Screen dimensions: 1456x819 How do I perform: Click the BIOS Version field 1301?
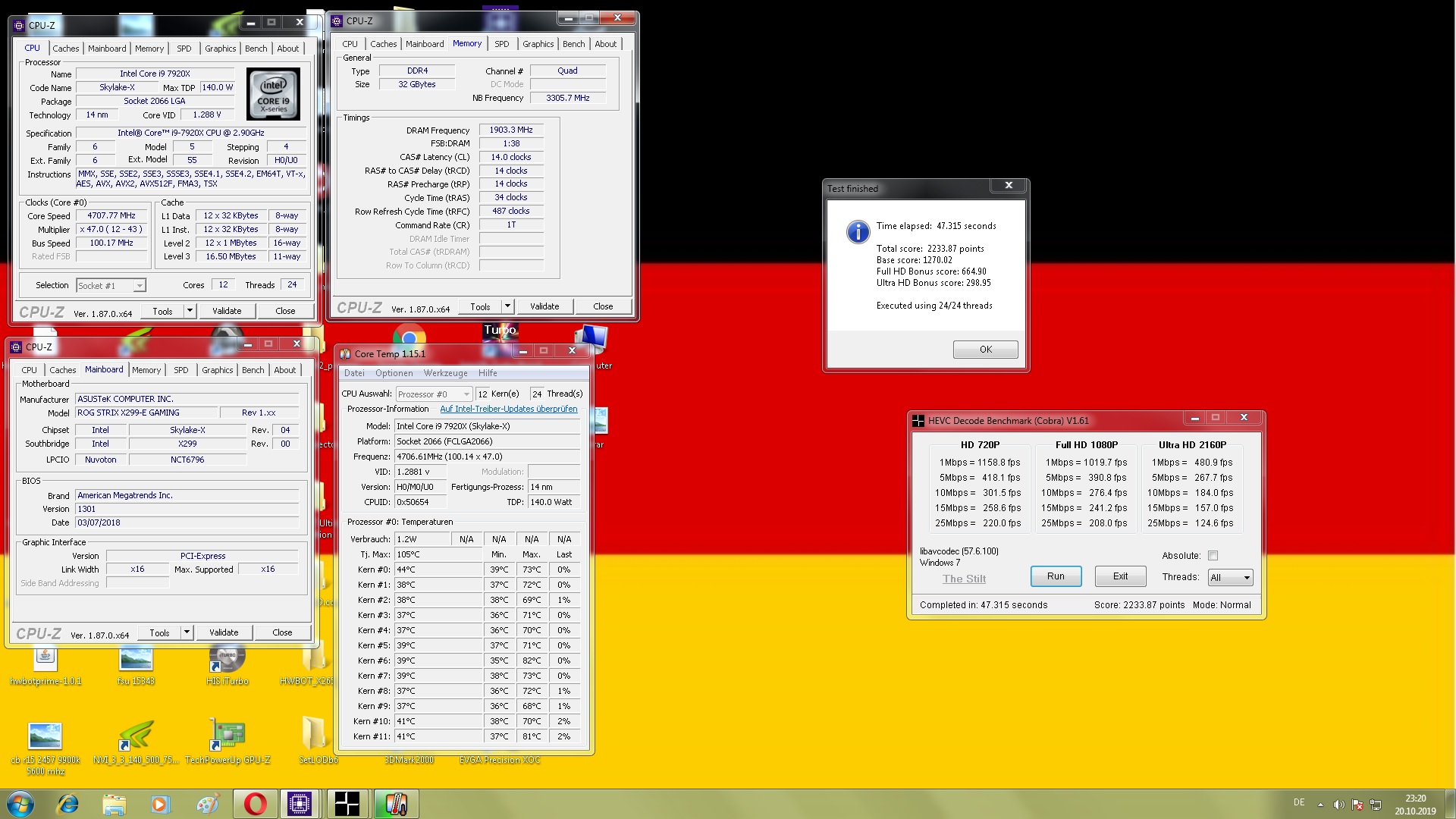pos(188,509)
